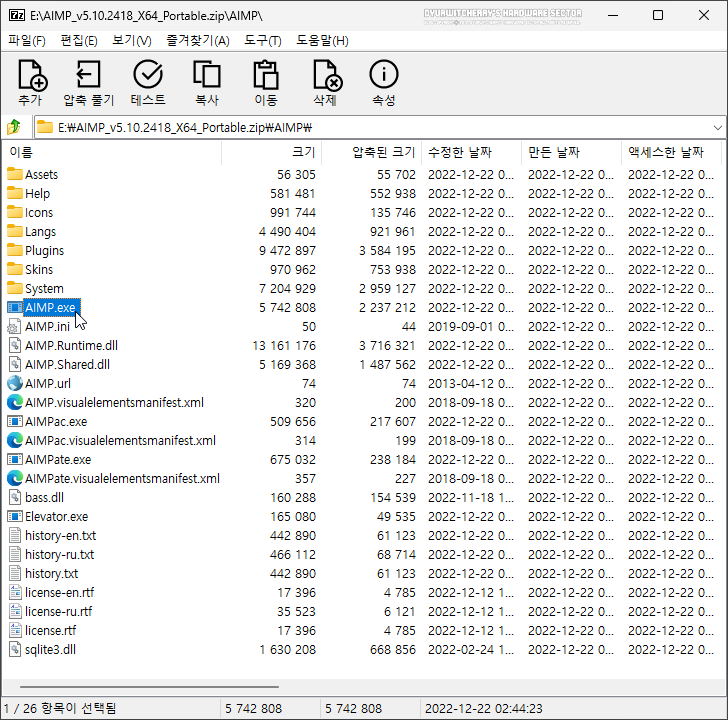Click status bar date 2022-12-22 02:44:23
This screenshot has width=728, height=720.
pos(484,708)
